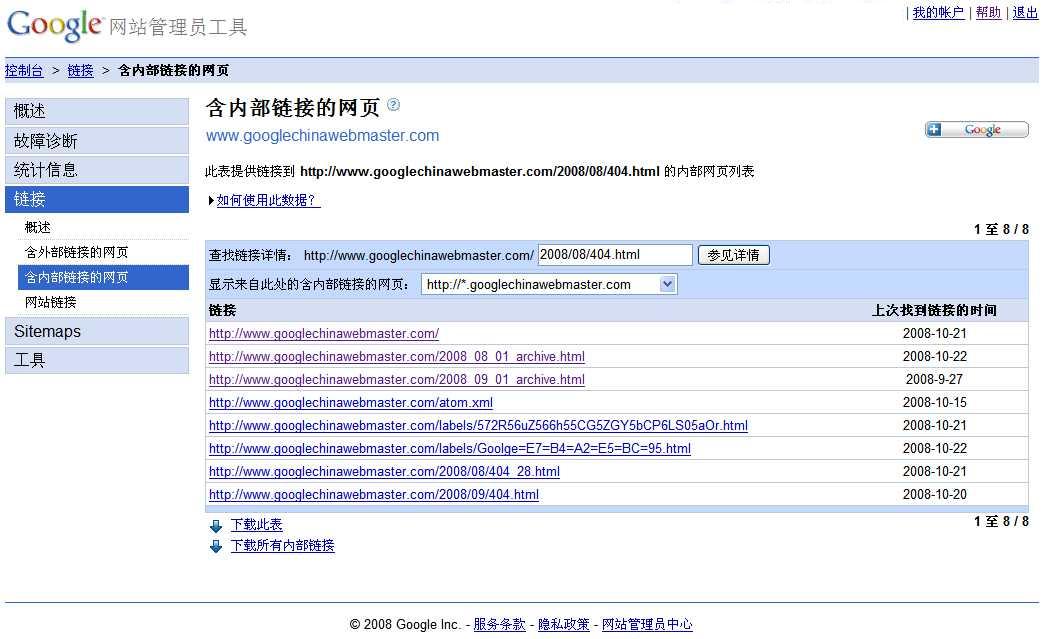Open 网站管理员中心 footer link

tap(647, 624)
